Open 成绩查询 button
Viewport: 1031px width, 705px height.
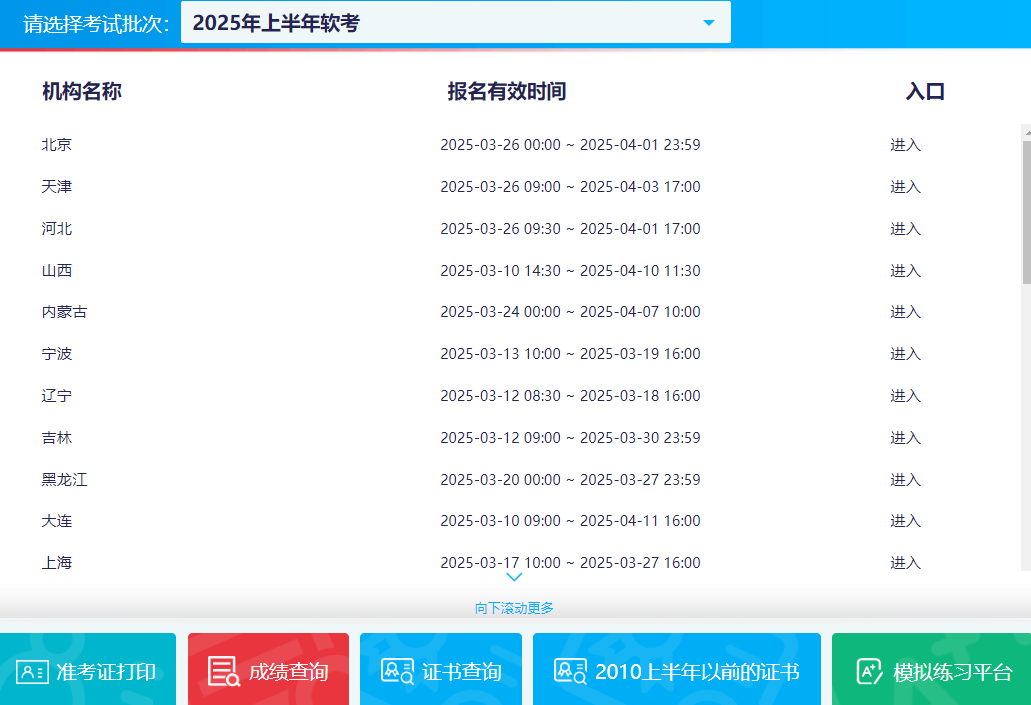pos(268,669)
